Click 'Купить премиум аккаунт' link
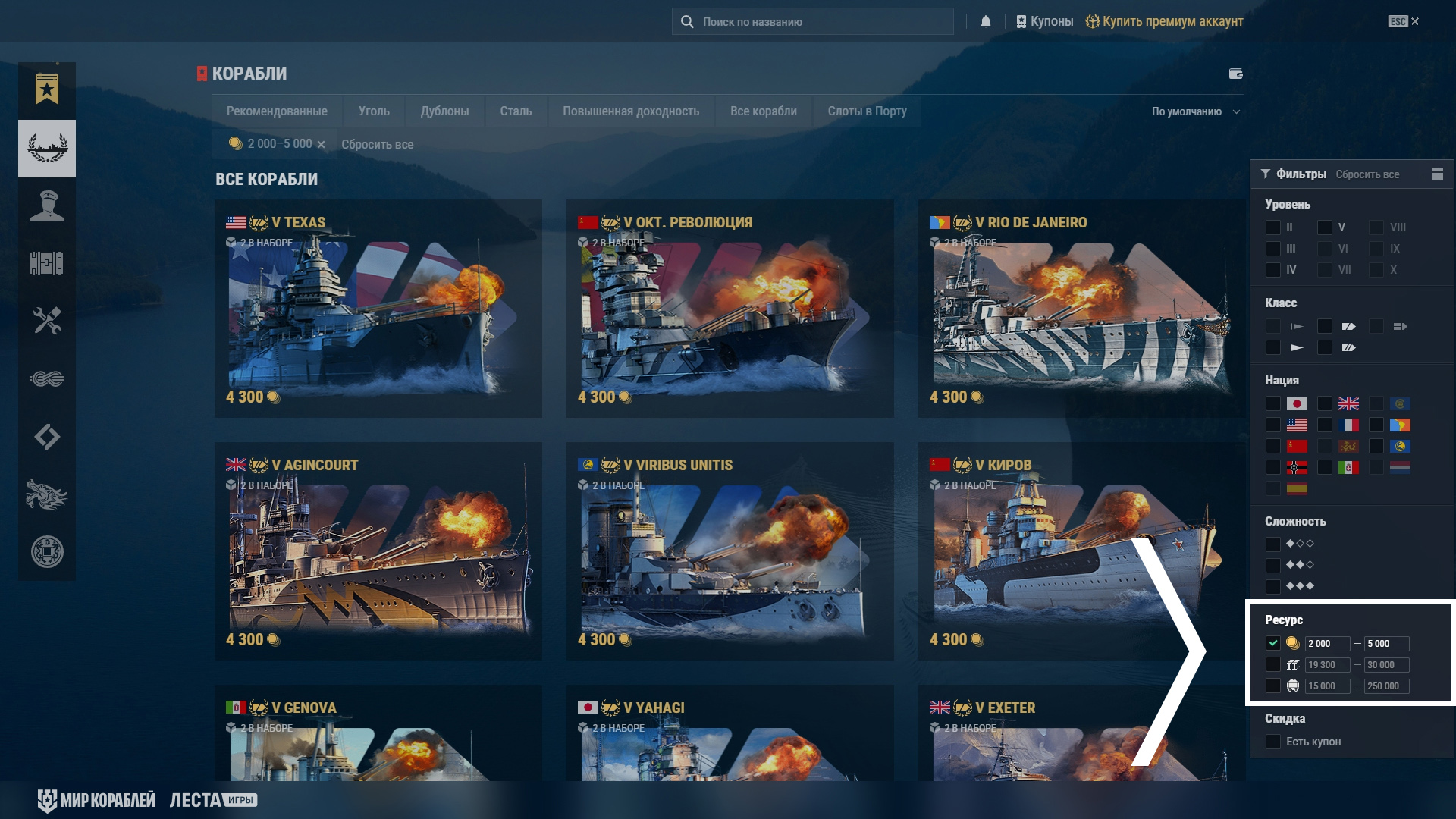1456x819 pixels. pos(1172,21)
